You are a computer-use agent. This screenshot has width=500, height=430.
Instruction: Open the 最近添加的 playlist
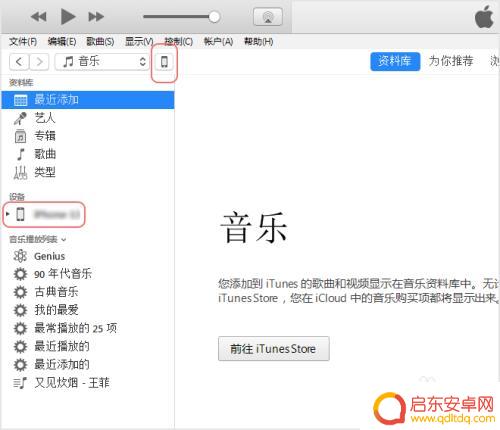pyautogui.click(x=62, y=364)
